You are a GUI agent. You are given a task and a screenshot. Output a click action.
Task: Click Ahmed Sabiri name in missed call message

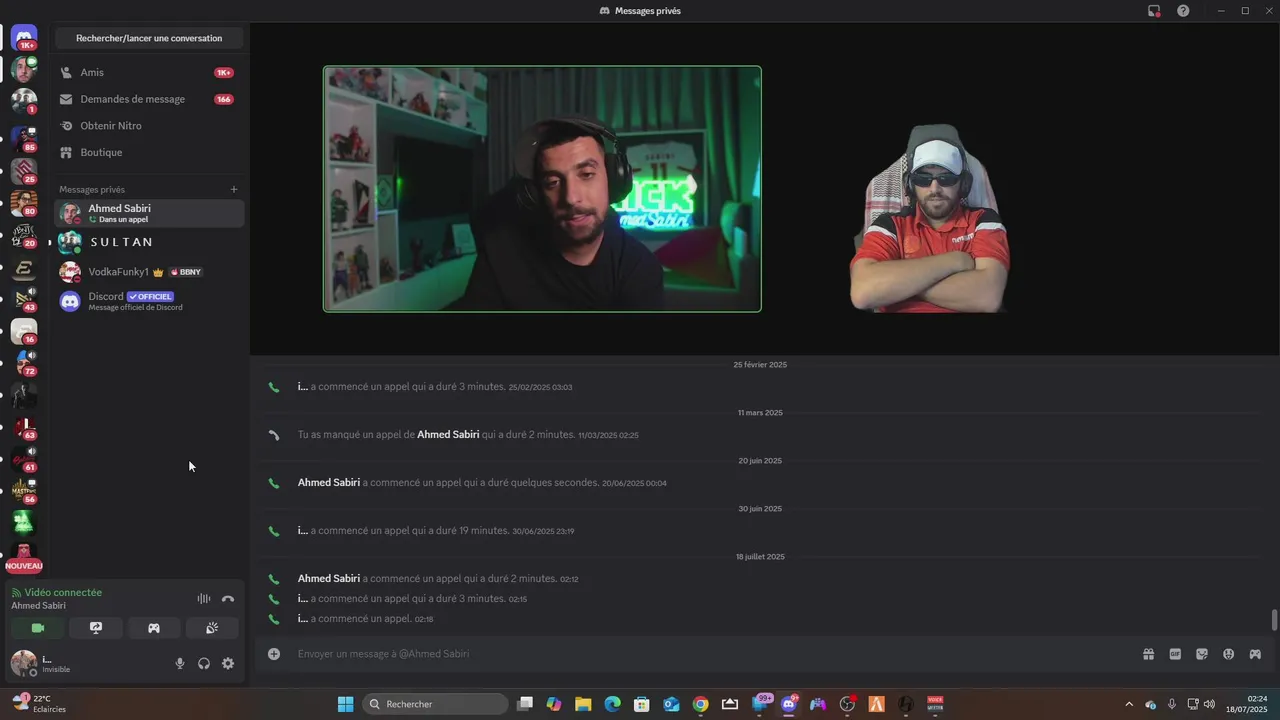tap(448, 435)
